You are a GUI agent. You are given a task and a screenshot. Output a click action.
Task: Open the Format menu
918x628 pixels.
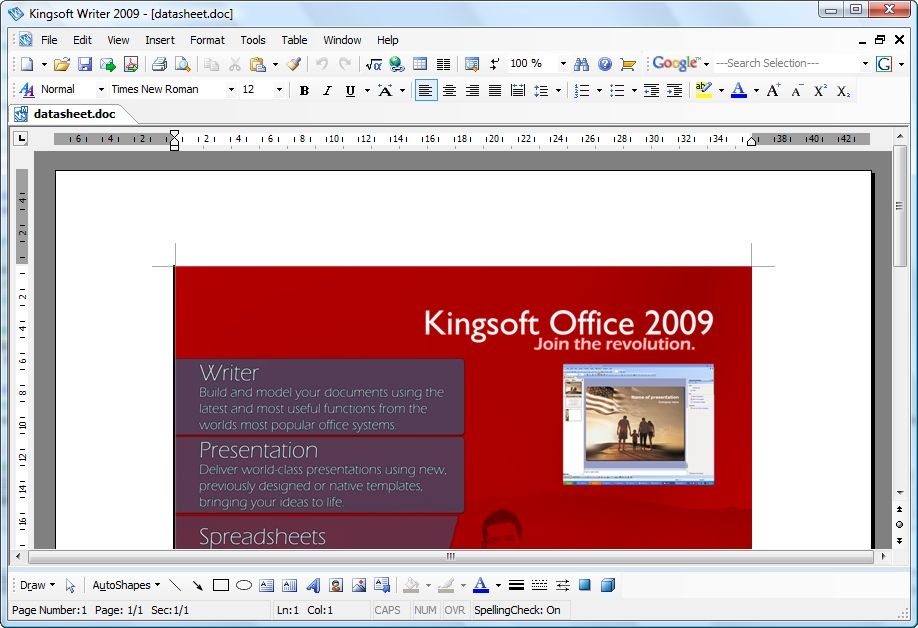(x=207, y=40)
